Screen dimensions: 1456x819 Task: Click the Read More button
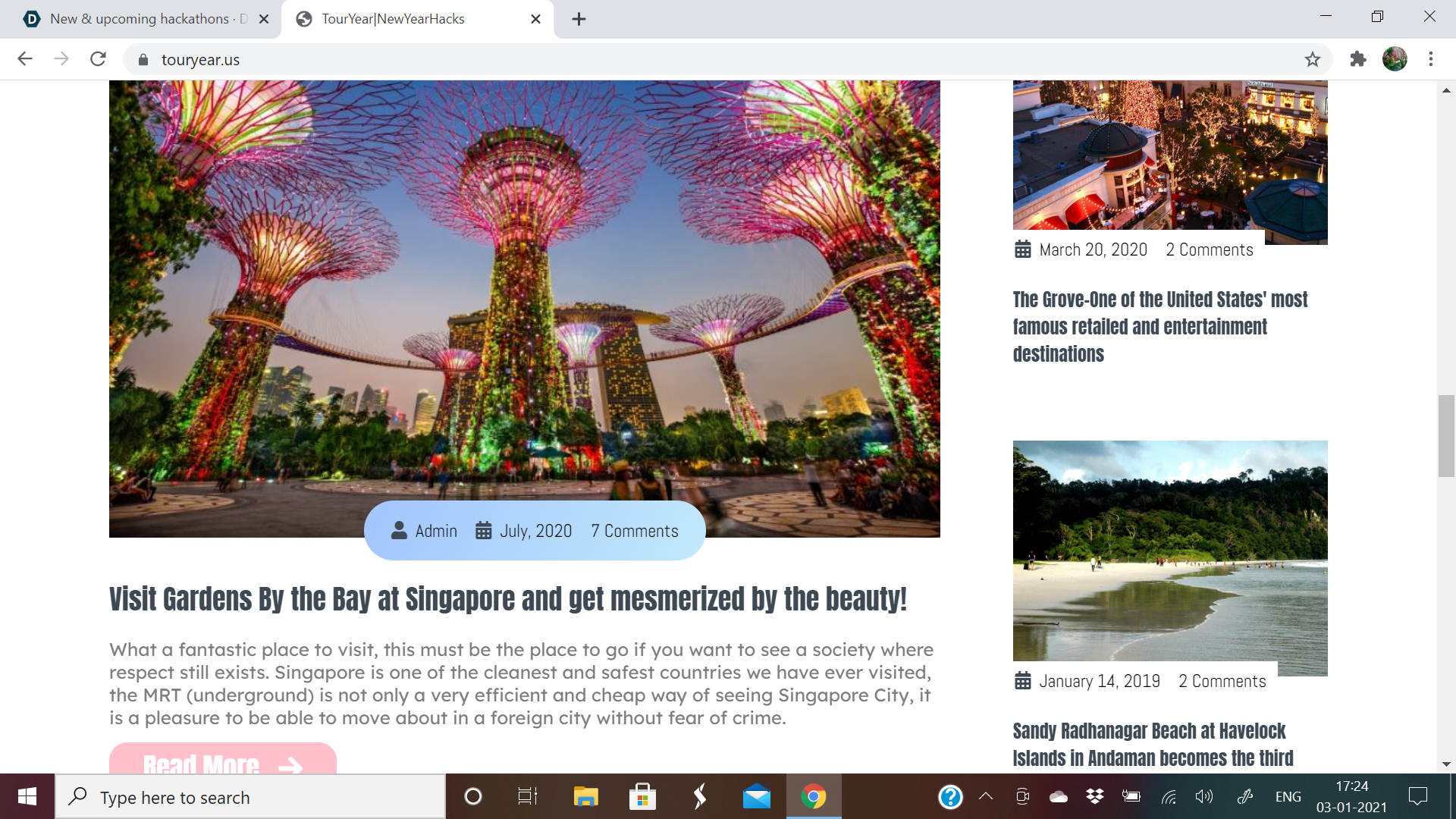click(222, 762)
